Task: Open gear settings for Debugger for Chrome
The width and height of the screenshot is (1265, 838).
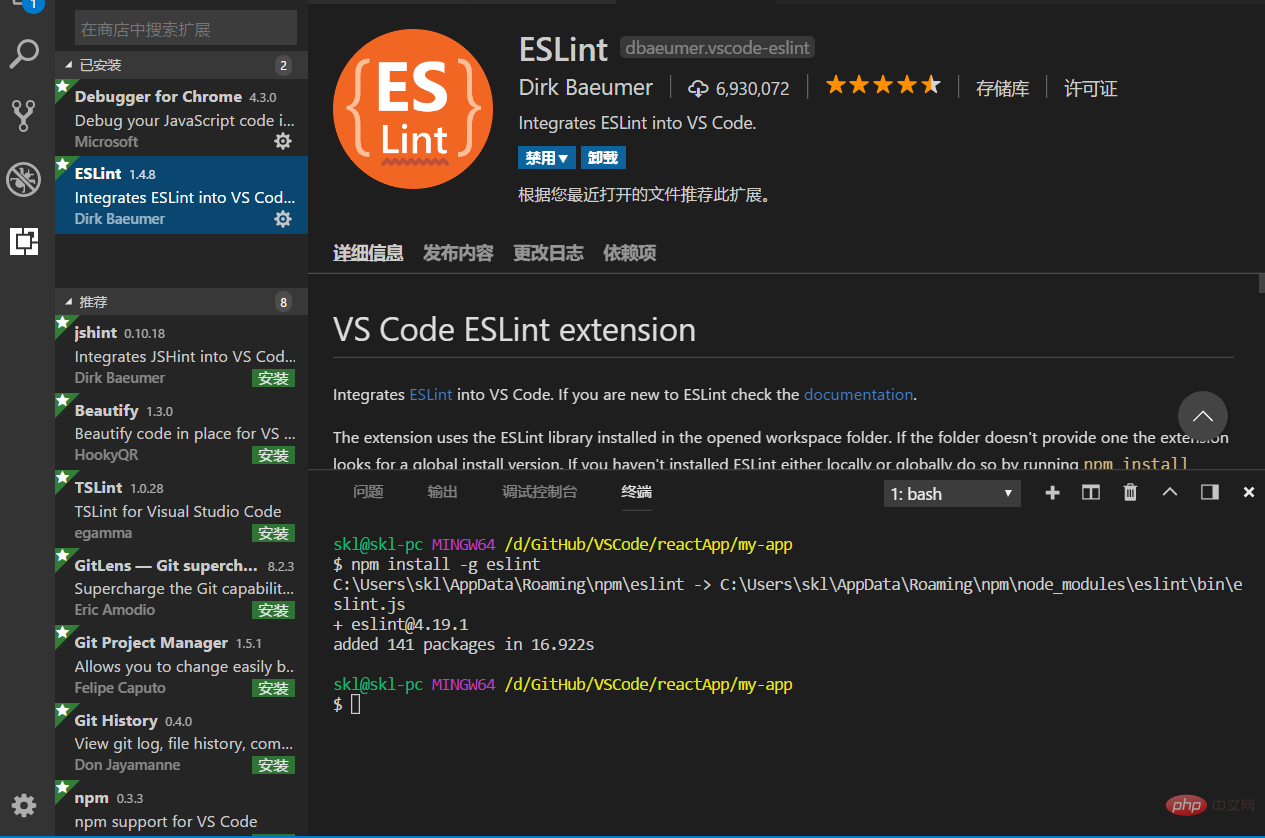Action: pos(283,141)
